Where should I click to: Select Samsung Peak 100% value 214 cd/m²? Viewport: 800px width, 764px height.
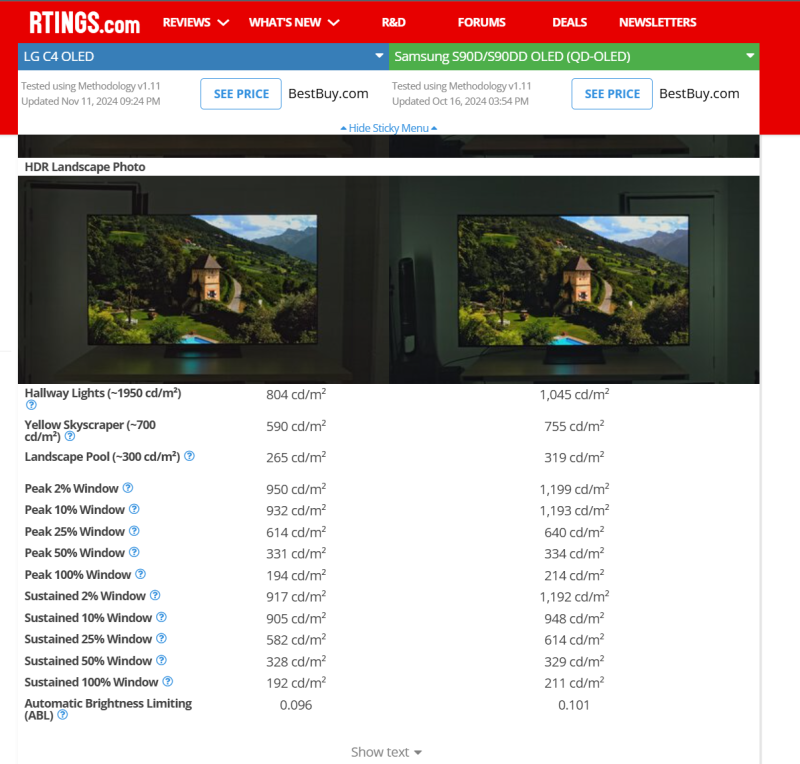click(574, 575)
